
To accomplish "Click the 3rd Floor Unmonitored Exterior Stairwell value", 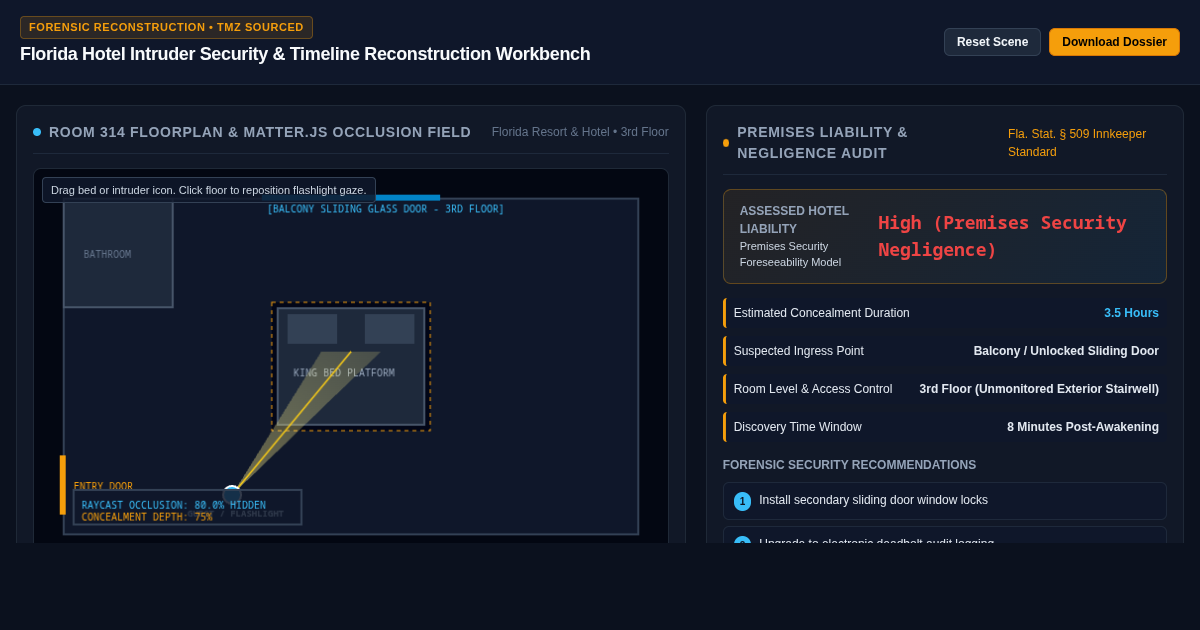I will click(1039, 389).
